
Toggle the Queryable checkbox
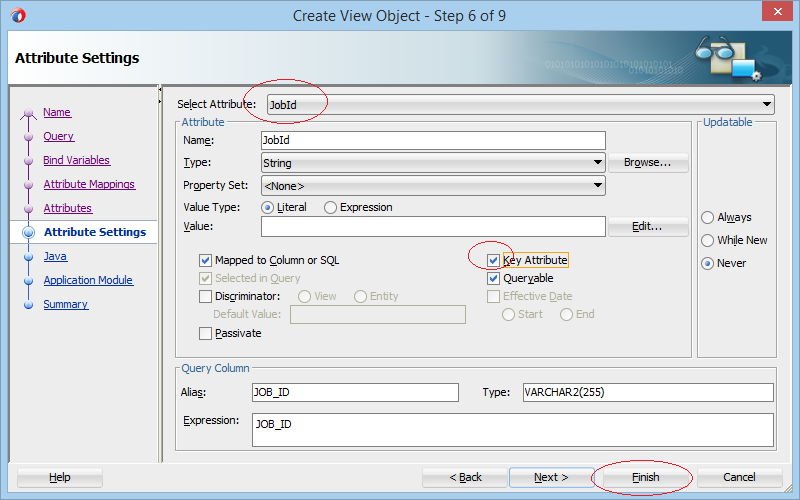[x=493, y=279]
